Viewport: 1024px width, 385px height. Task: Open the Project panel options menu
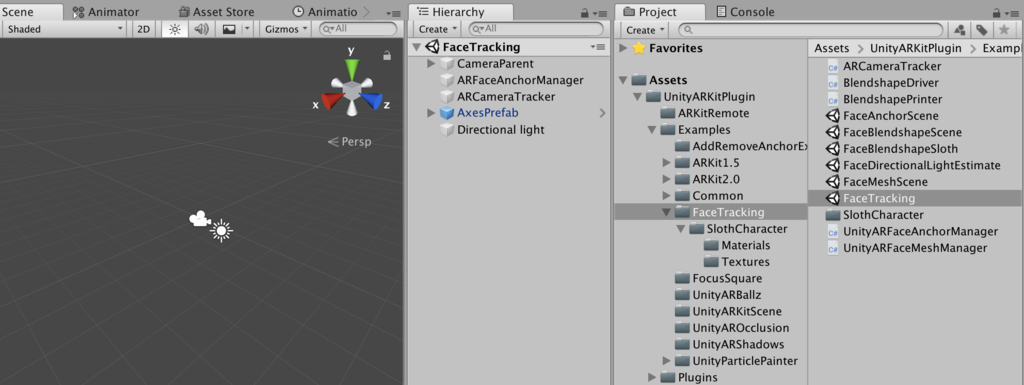click(1012, 13)
